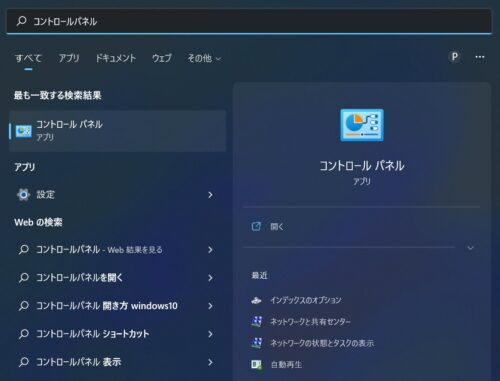Expand the コントロールパネルを開く chevron

point(210,278)
